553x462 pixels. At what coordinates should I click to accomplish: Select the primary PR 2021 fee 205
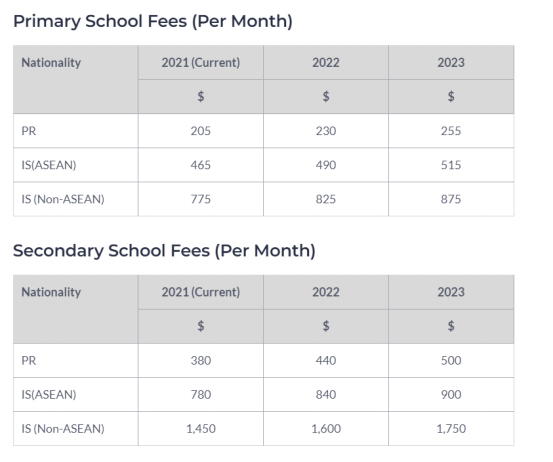(201, 131)
